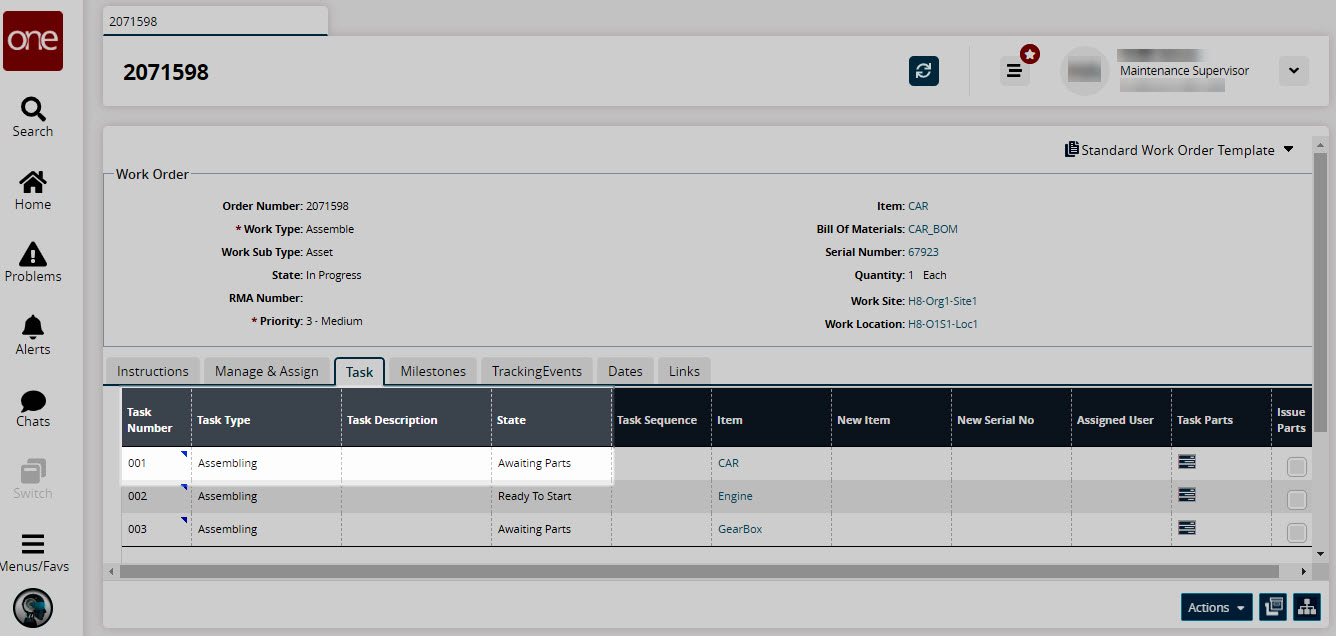Screen dimensions: 1336x636
Task: Switch to the Dates tab
Action: 625,371
